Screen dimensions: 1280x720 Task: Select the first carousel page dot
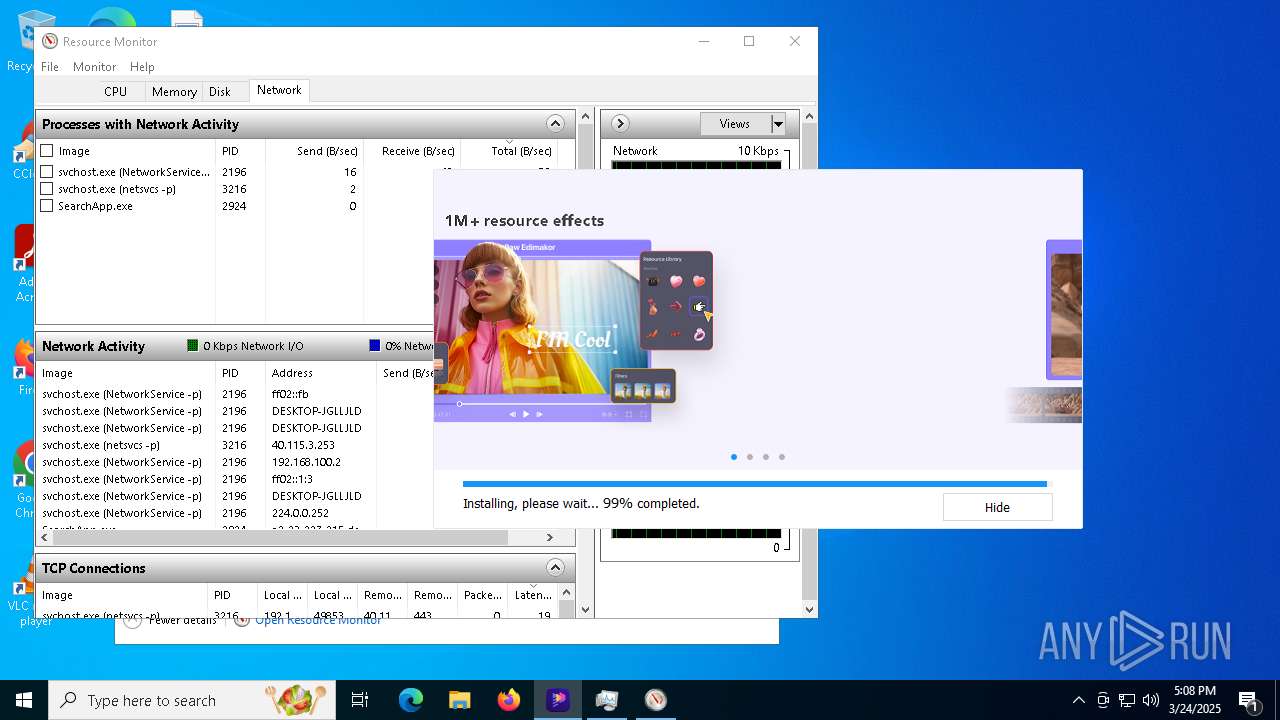point(734,457)
